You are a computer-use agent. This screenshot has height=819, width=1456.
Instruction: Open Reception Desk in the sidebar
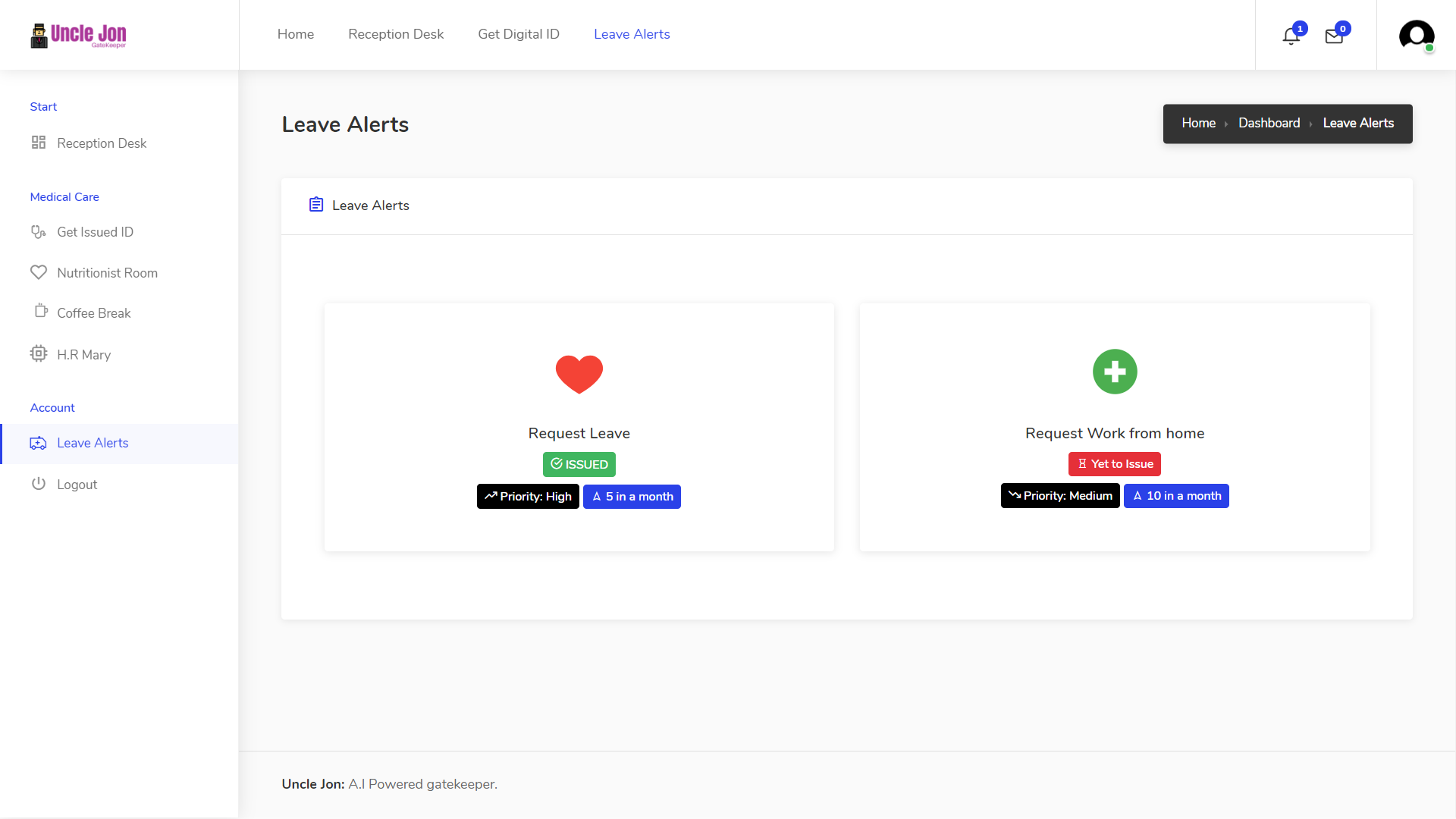pyautogui.click(x=102, y=143)
